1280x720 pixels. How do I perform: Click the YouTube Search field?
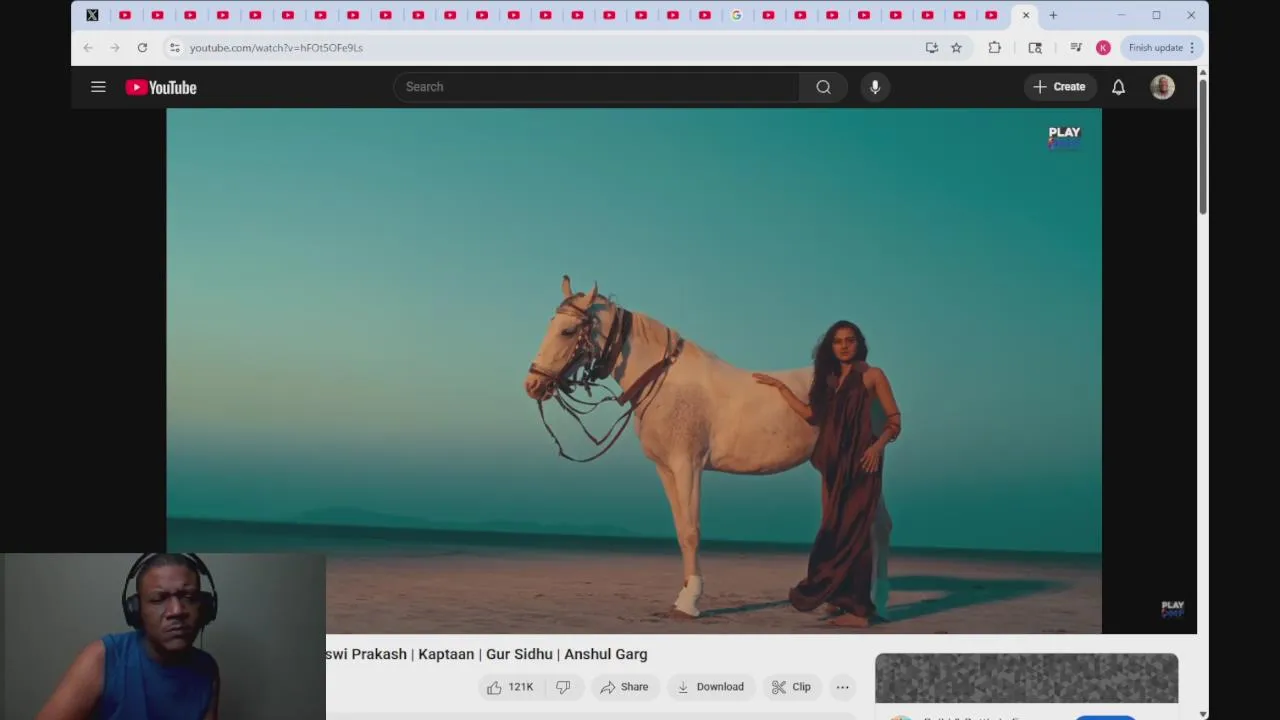597,87
